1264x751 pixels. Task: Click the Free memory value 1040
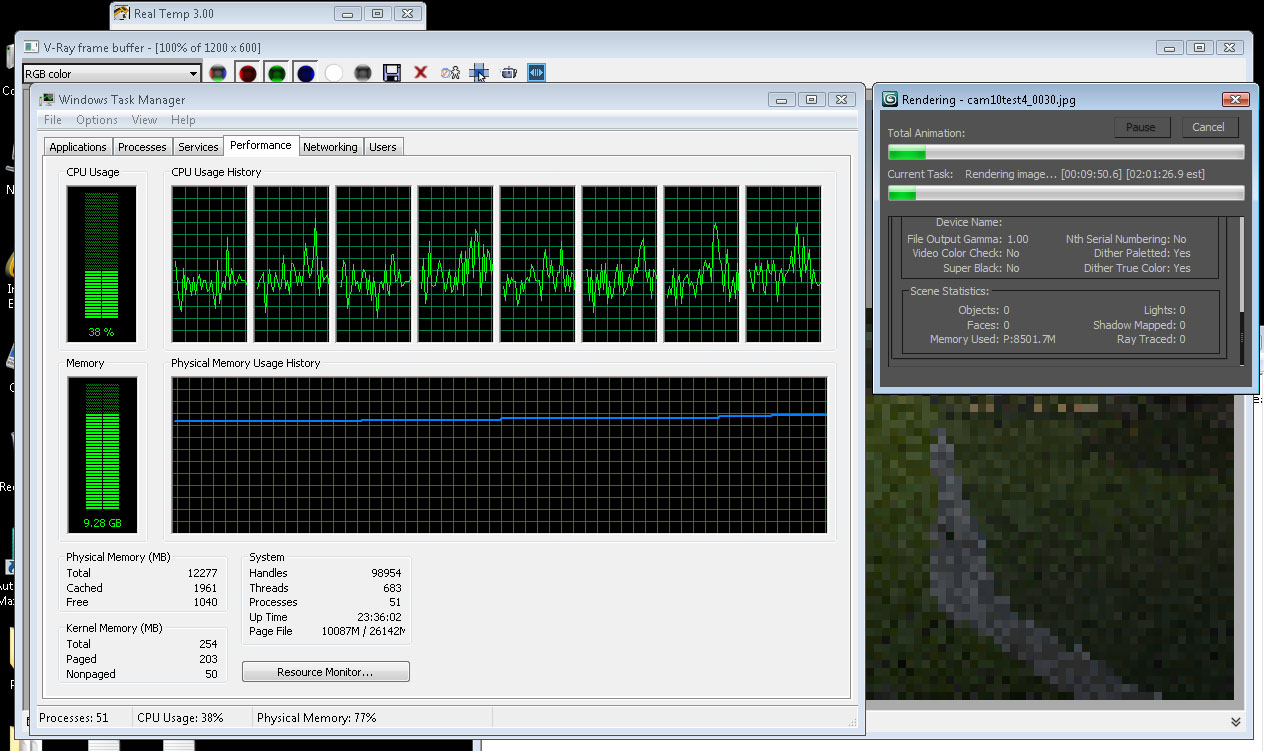206,602
